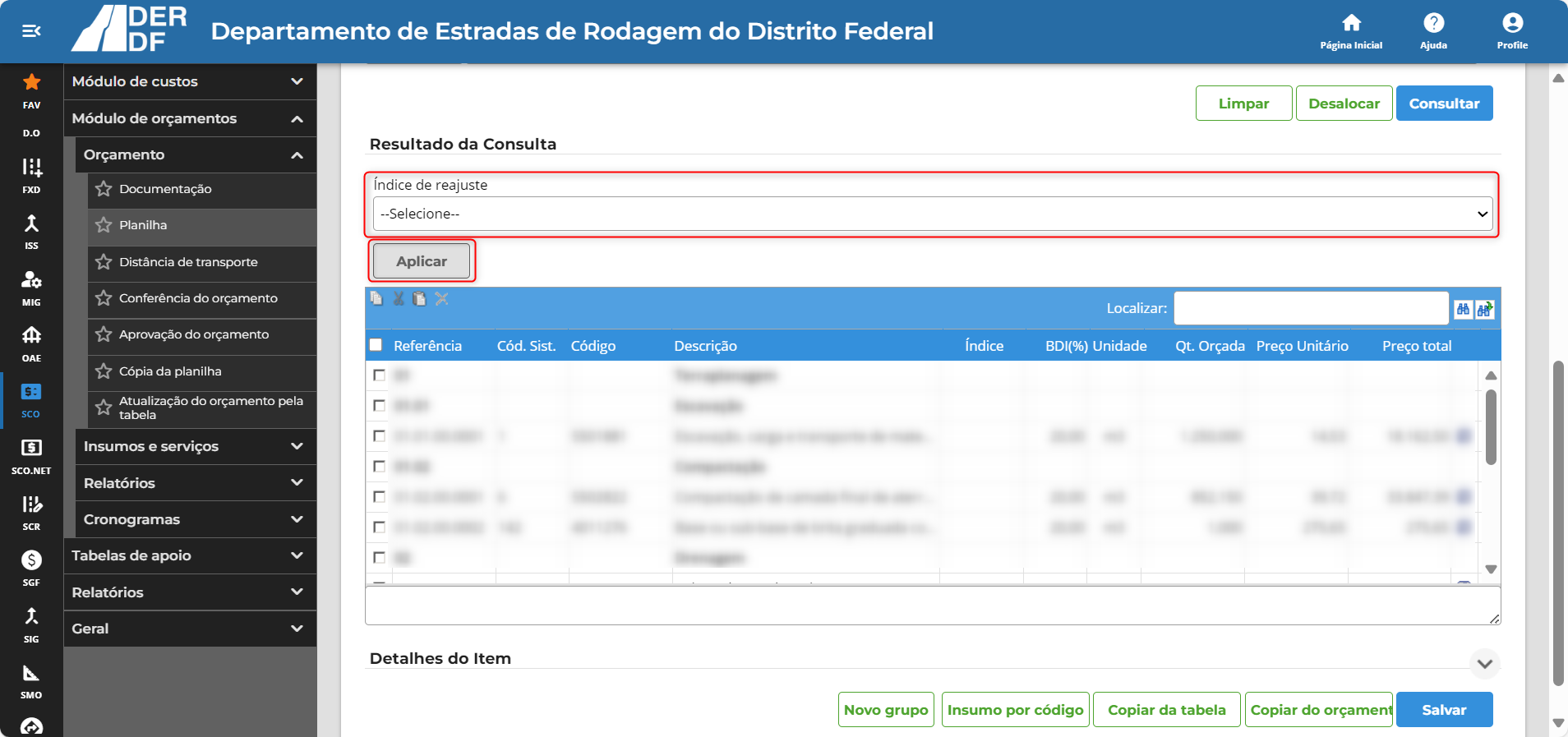1568x737 pixels.
Task: Open the SGF sidebar module
Action: pyautogui.click(x=31, y=569)
